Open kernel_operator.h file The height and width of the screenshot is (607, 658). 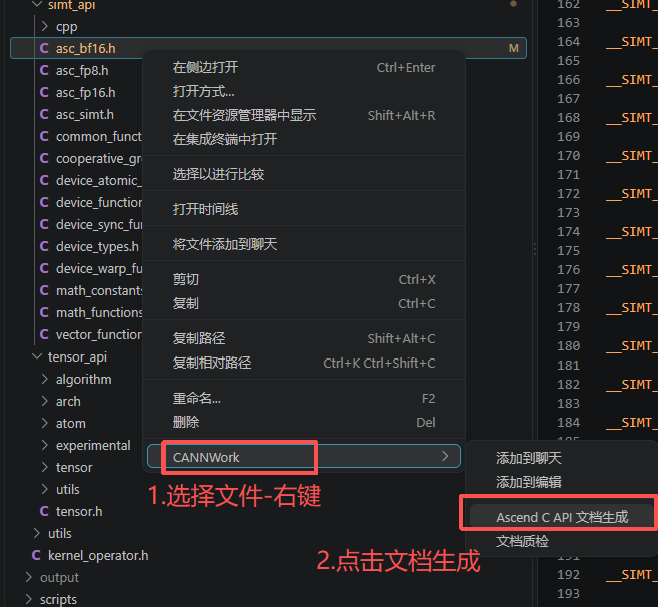[x=98, y=556]
